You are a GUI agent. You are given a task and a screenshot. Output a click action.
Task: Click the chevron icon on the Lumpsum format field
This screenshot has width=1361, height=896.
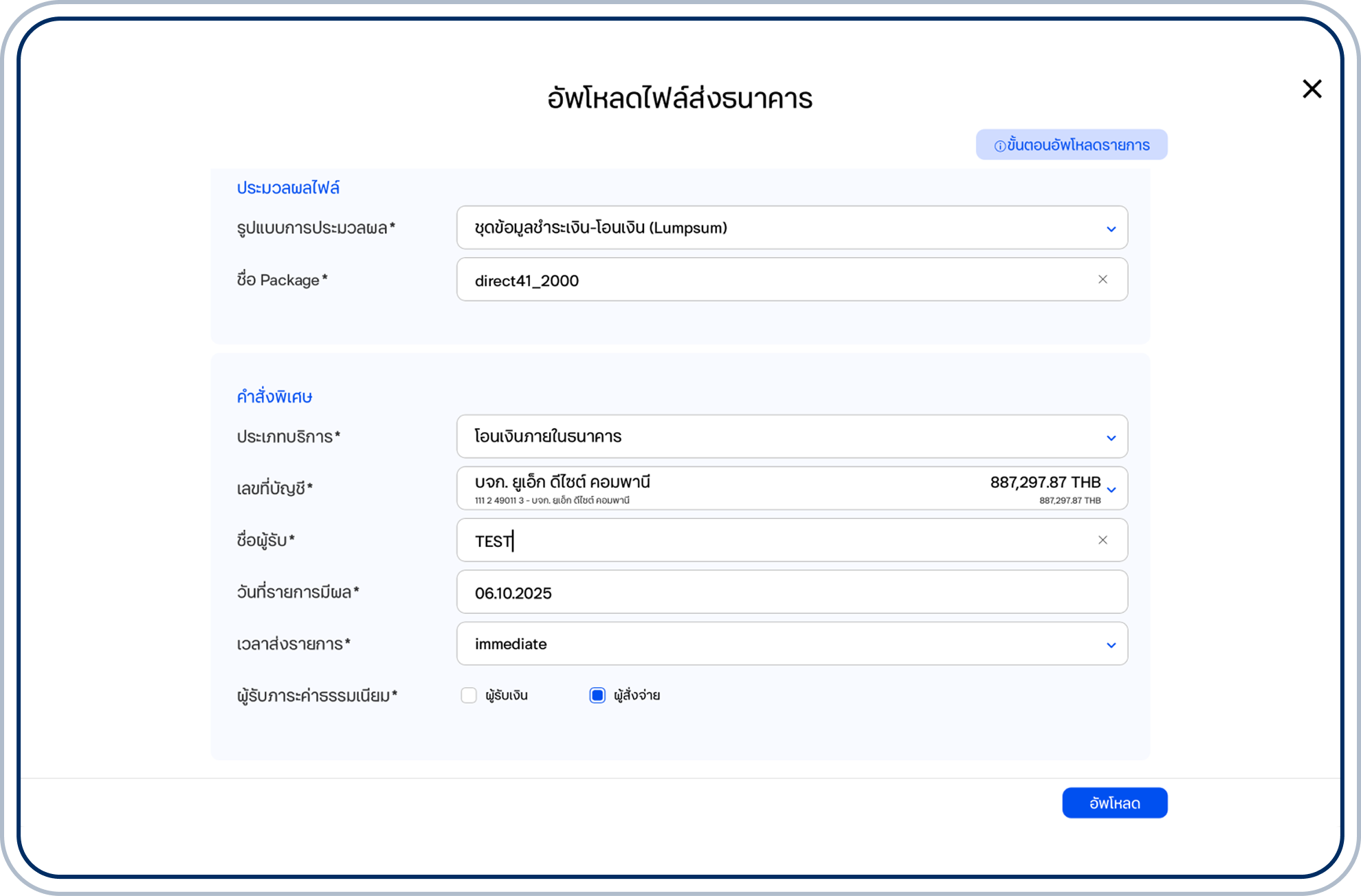1111,228
